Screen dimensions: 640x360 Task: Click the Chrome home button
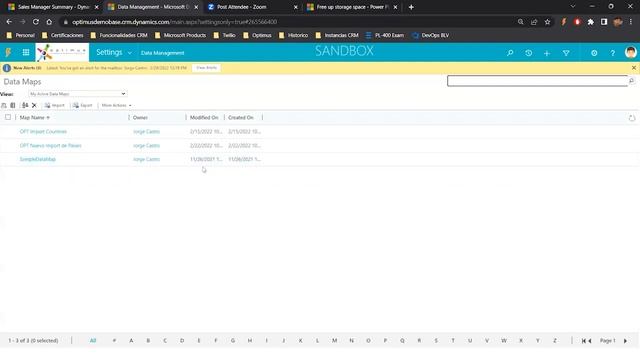49,22
